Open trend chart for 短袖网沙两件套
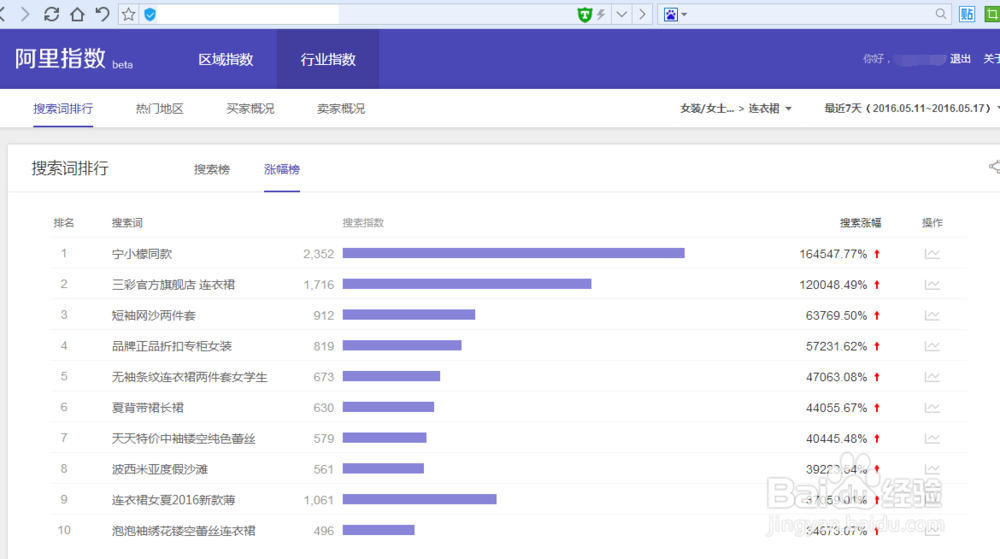1000x559 pixels. pyautogui.click(x=932, y=315)
